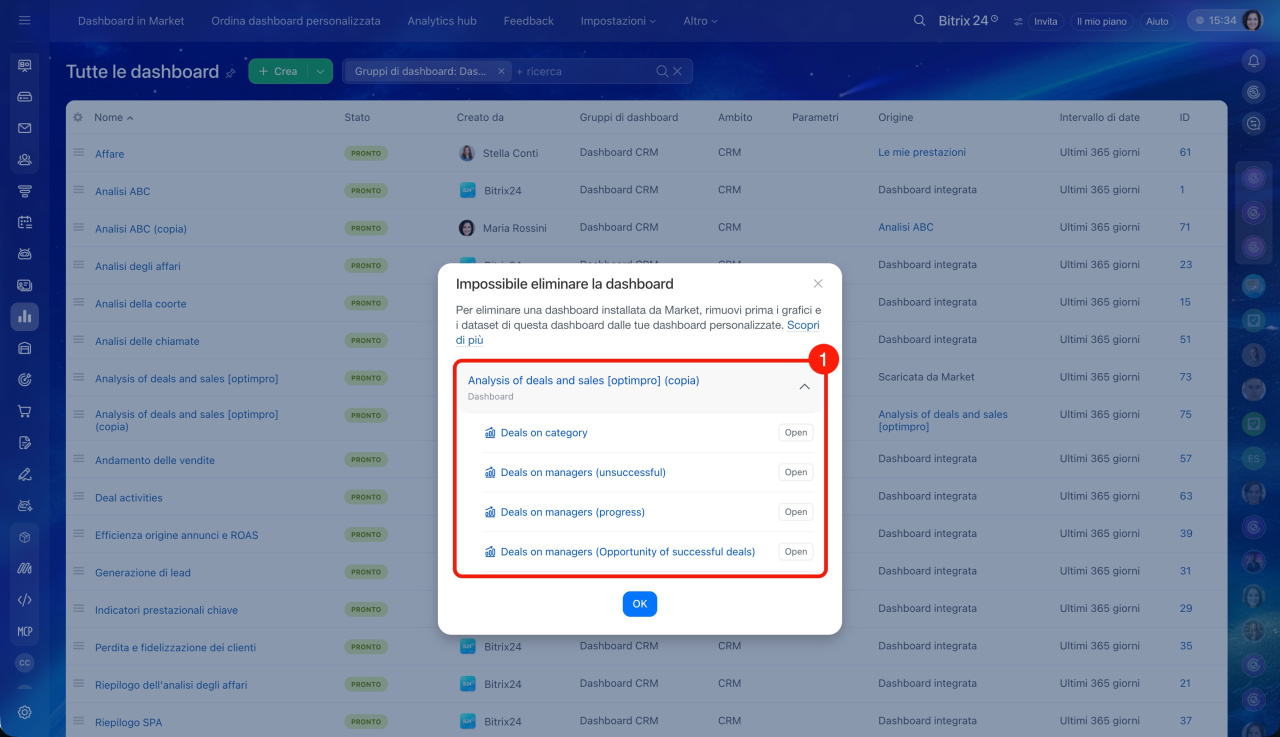Expand the Crea button dropdown arrow
This screenshot has height=737, width=1280.
[319, 71]
